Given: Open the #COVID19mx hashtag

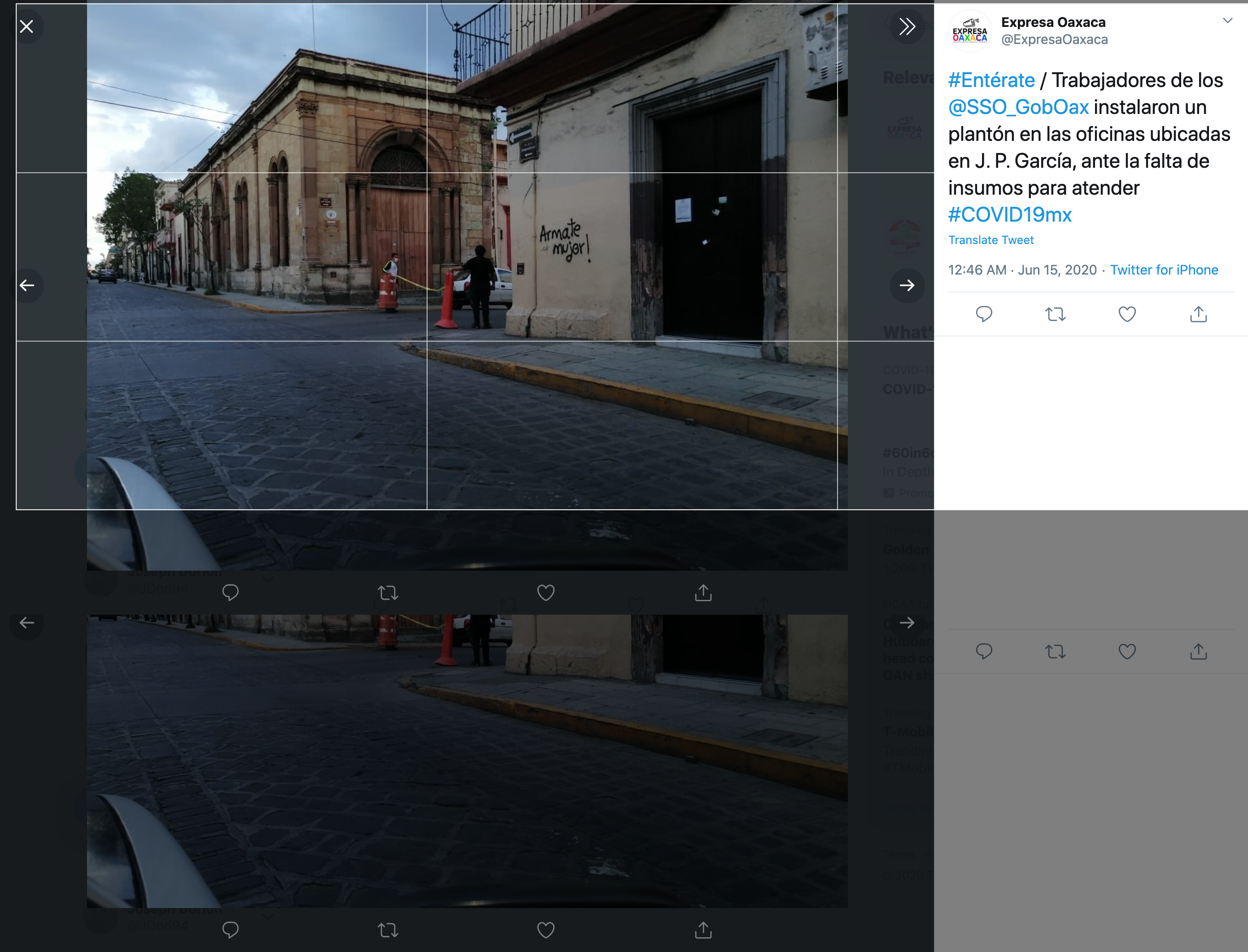Looking at the screenshot, I should pos(1009,215).
